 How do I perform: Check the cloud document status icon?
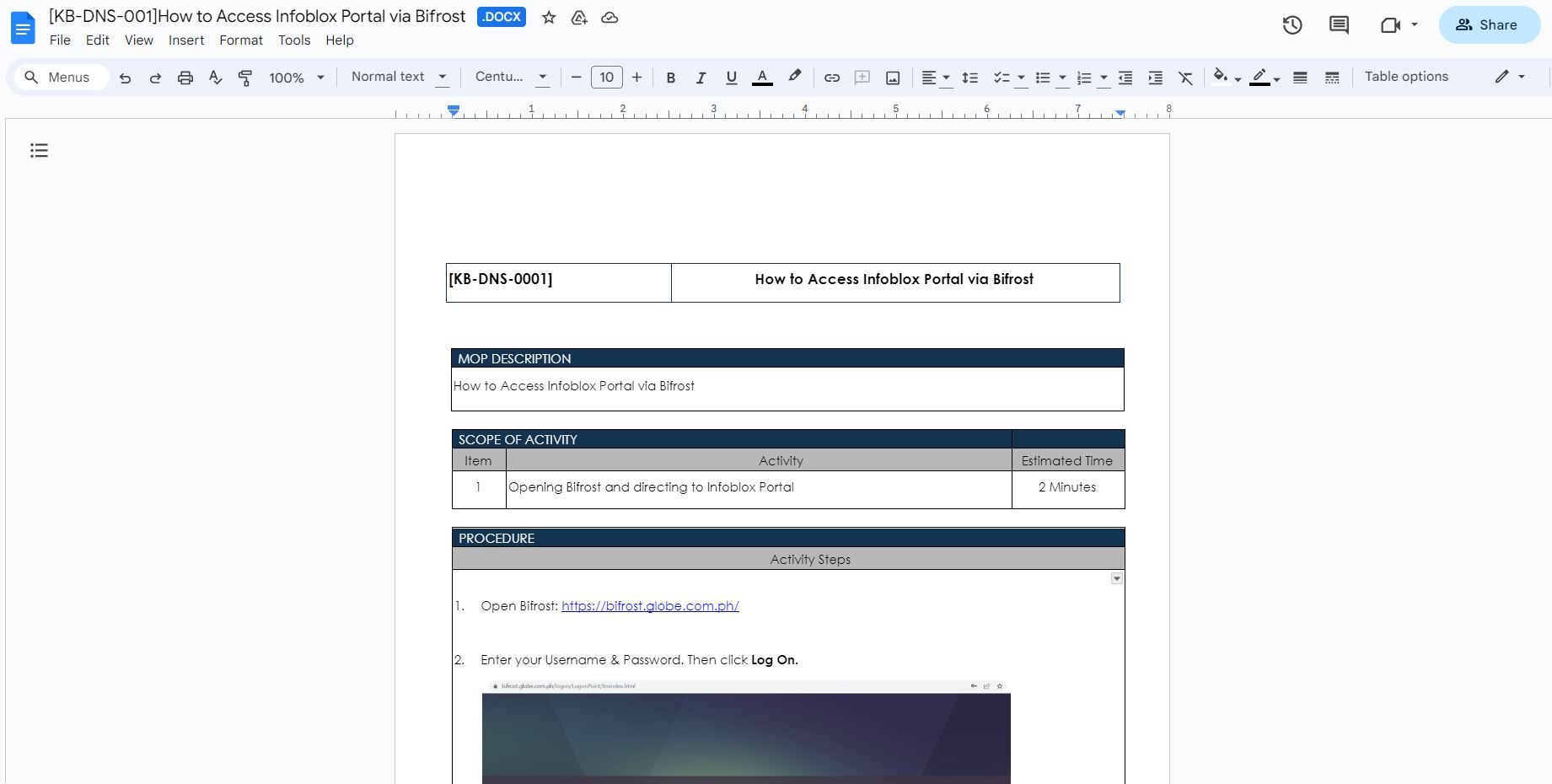tap(610, 18)
